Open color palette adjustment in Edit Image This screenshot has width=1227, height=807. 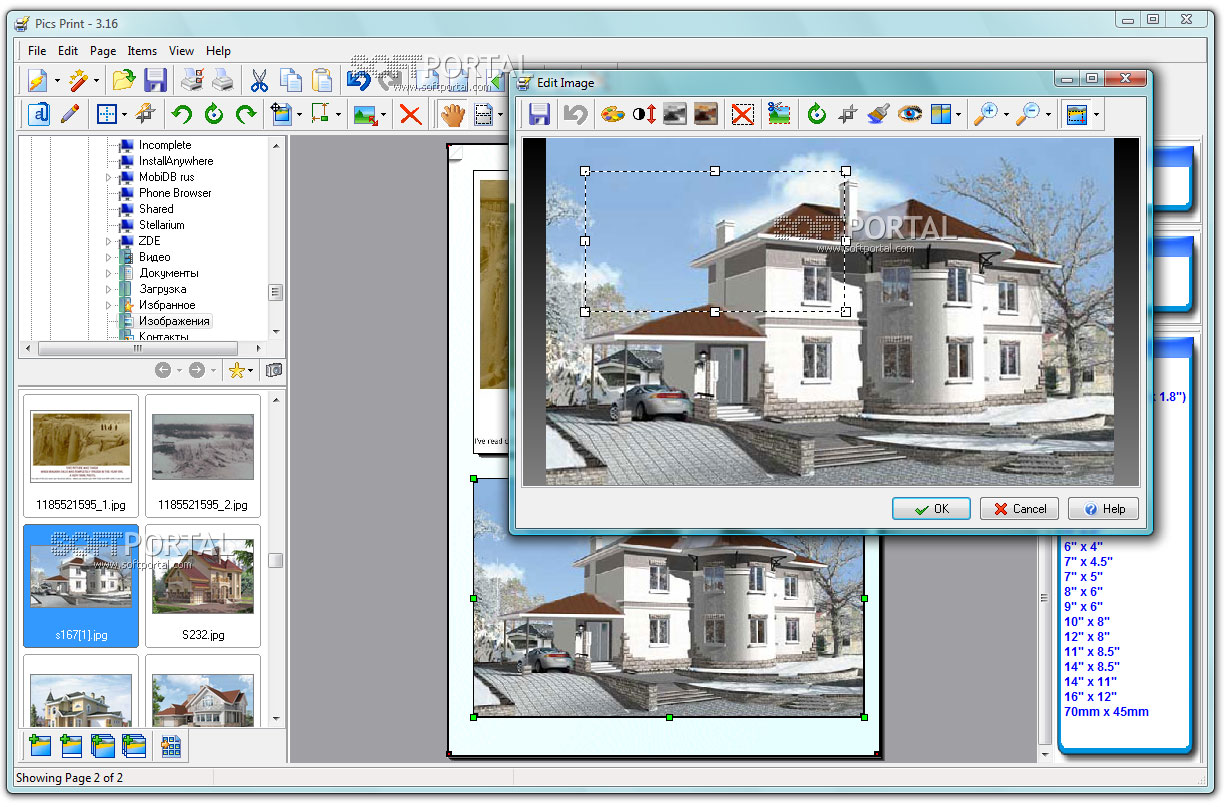pyautogui.click(x=612, y=114)
